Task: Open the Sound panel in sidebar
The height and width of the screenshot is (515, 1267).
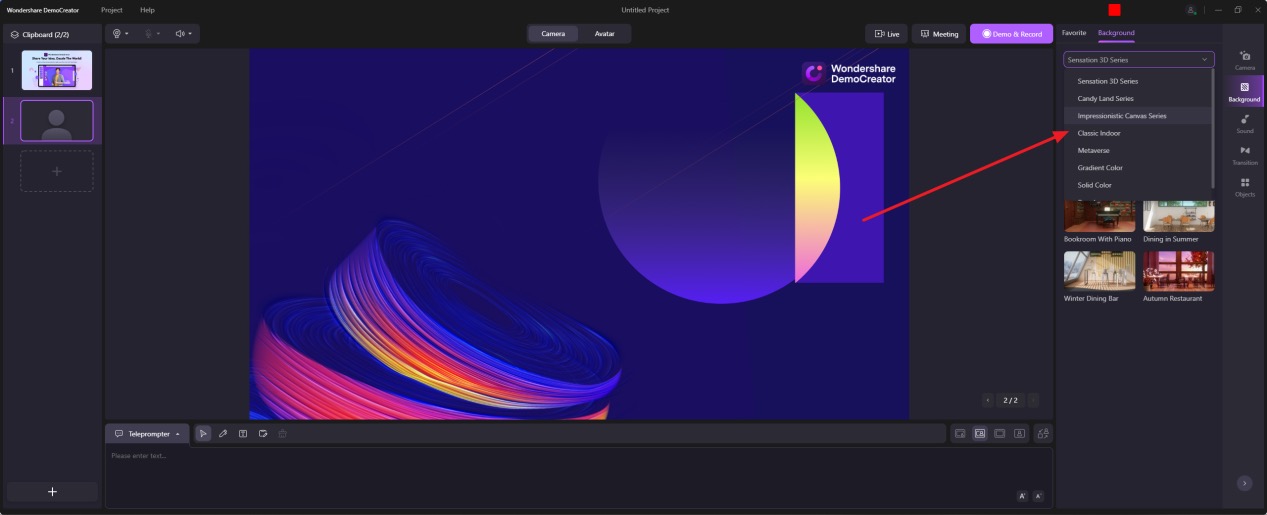Action: 1244,123
